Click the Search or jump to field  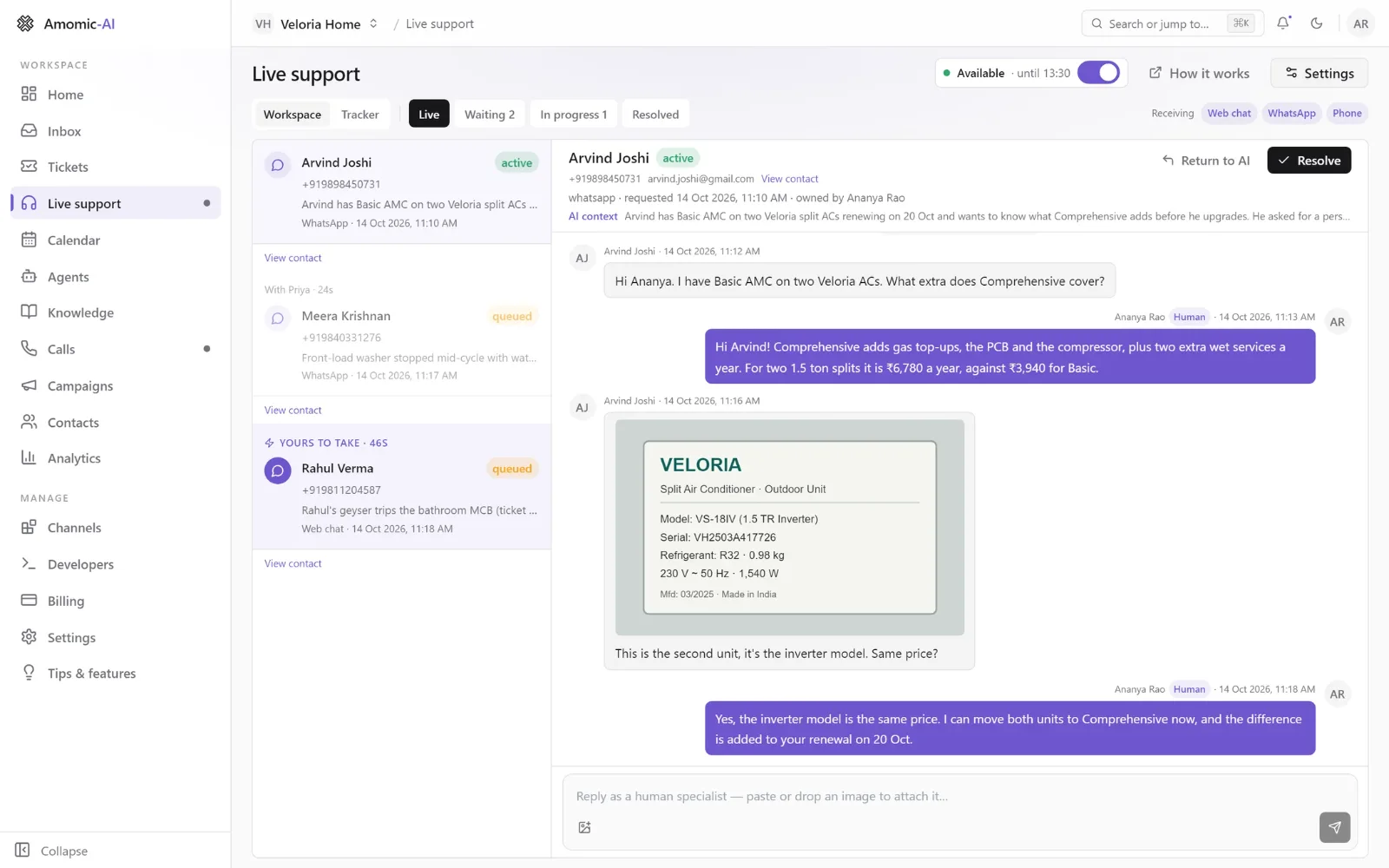(x=1172, y=23)
